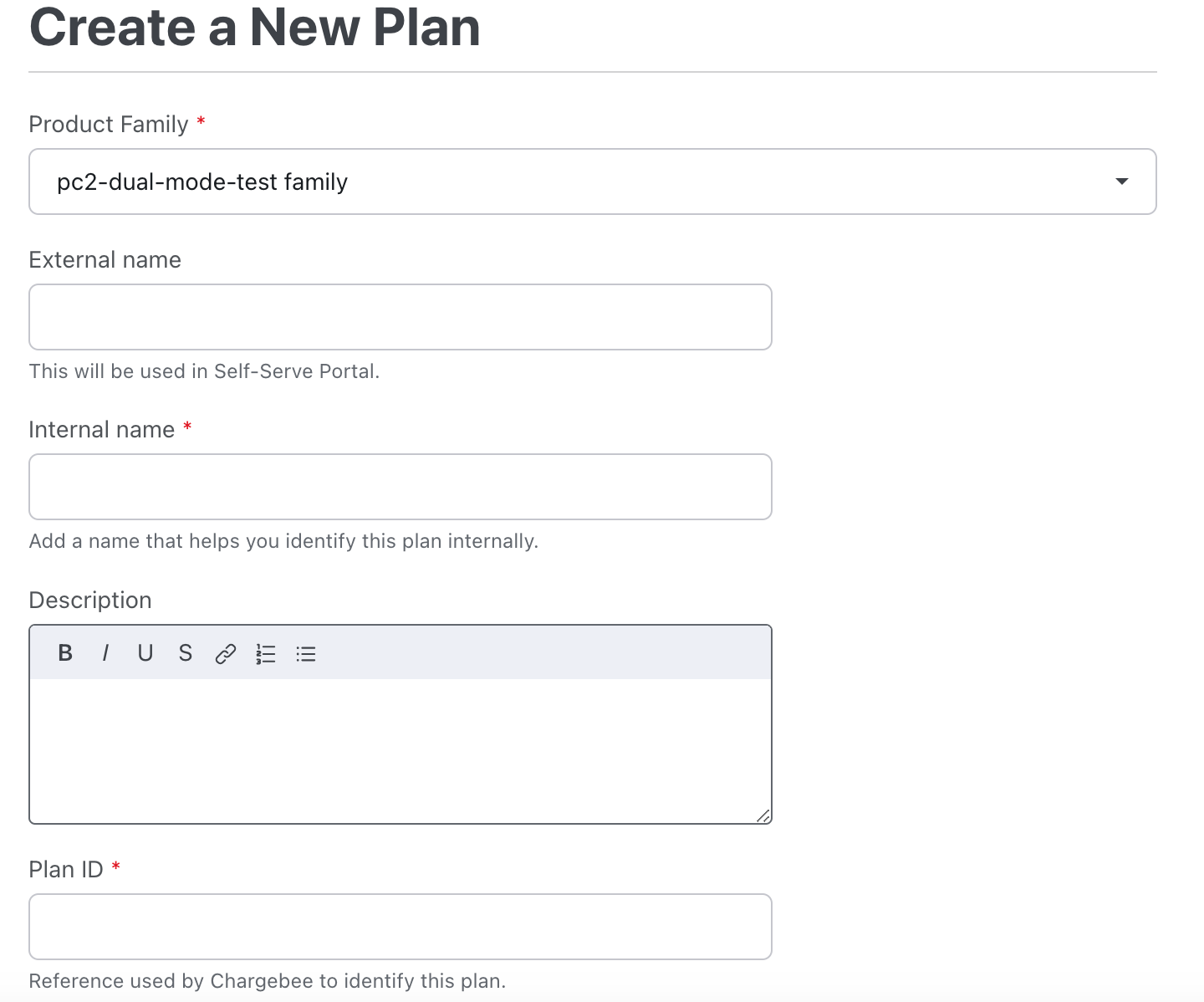Click the 'Description' label text
Viewport: 1204px width, 1002px height.
(90, 601)
